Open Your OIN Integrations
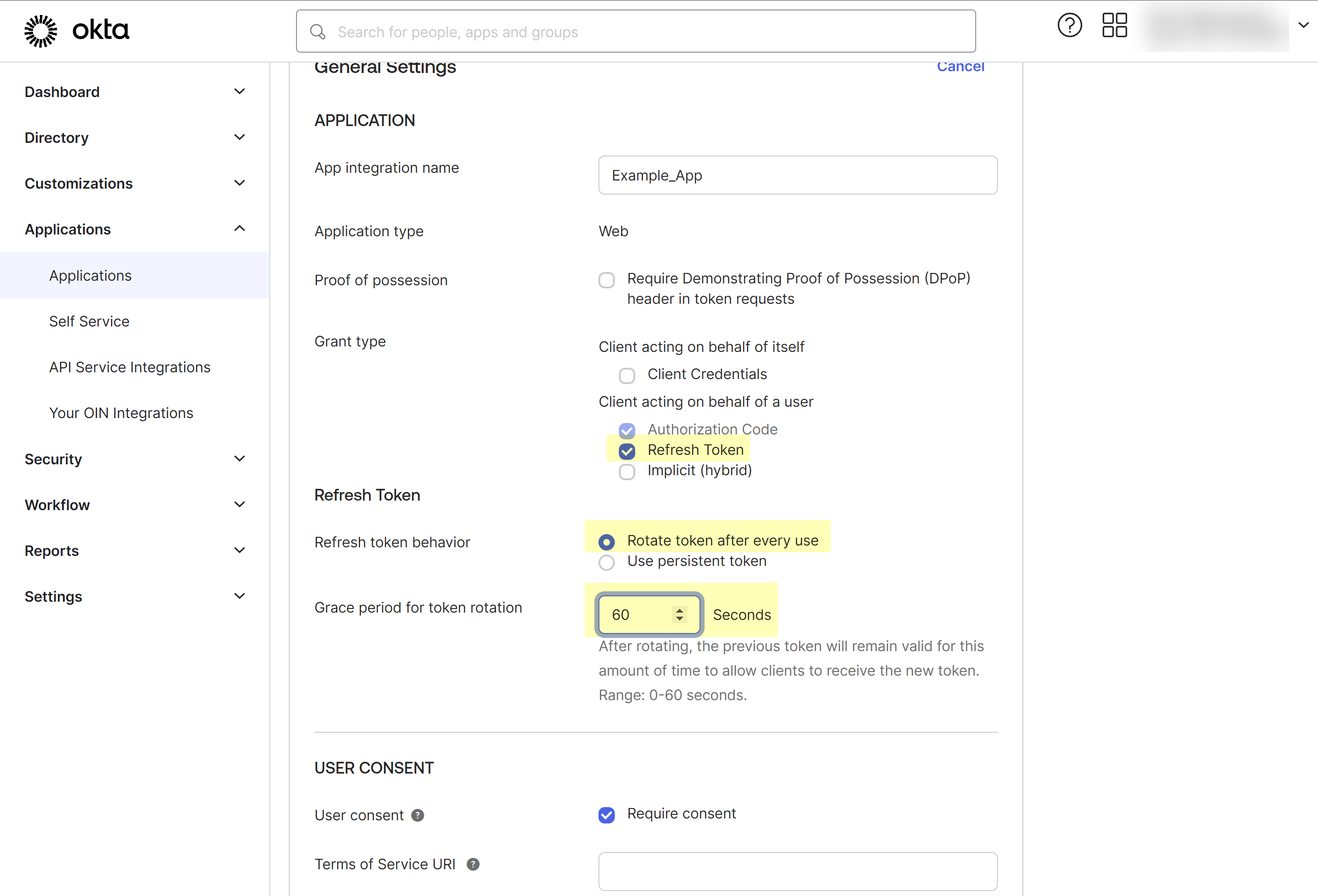The width and height of the screenshot is (1318, 896). 121,413
